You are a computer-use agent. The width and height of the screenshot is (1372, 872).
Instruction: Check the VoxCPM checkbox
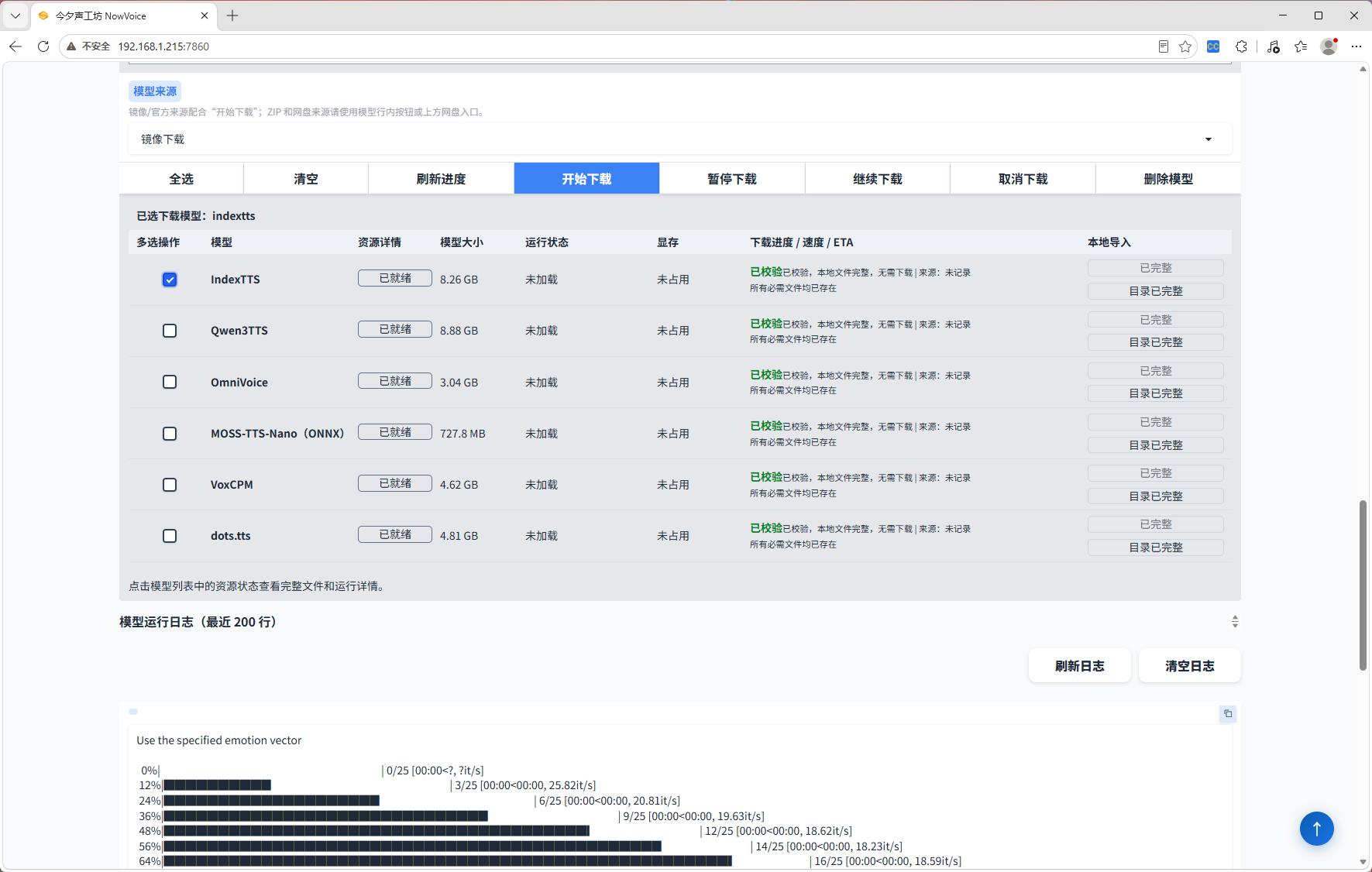[x=170, y=485]
